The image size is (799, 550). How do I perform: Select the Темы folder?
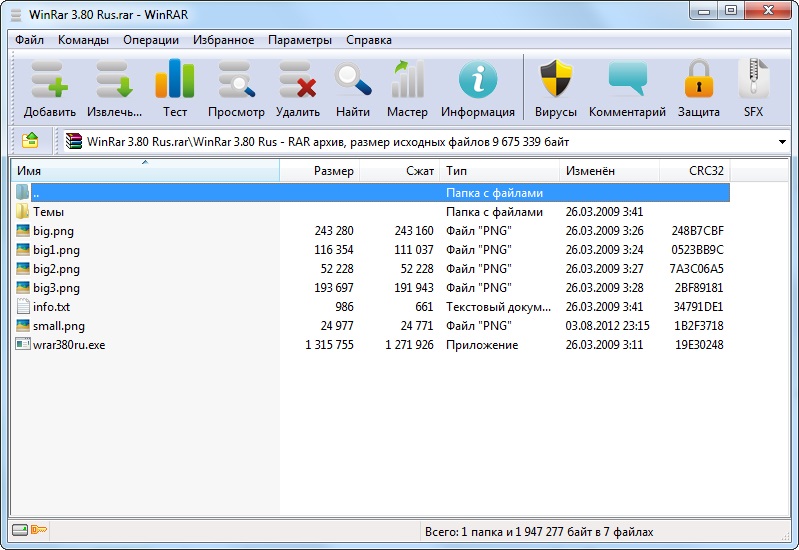coord(48,212)
